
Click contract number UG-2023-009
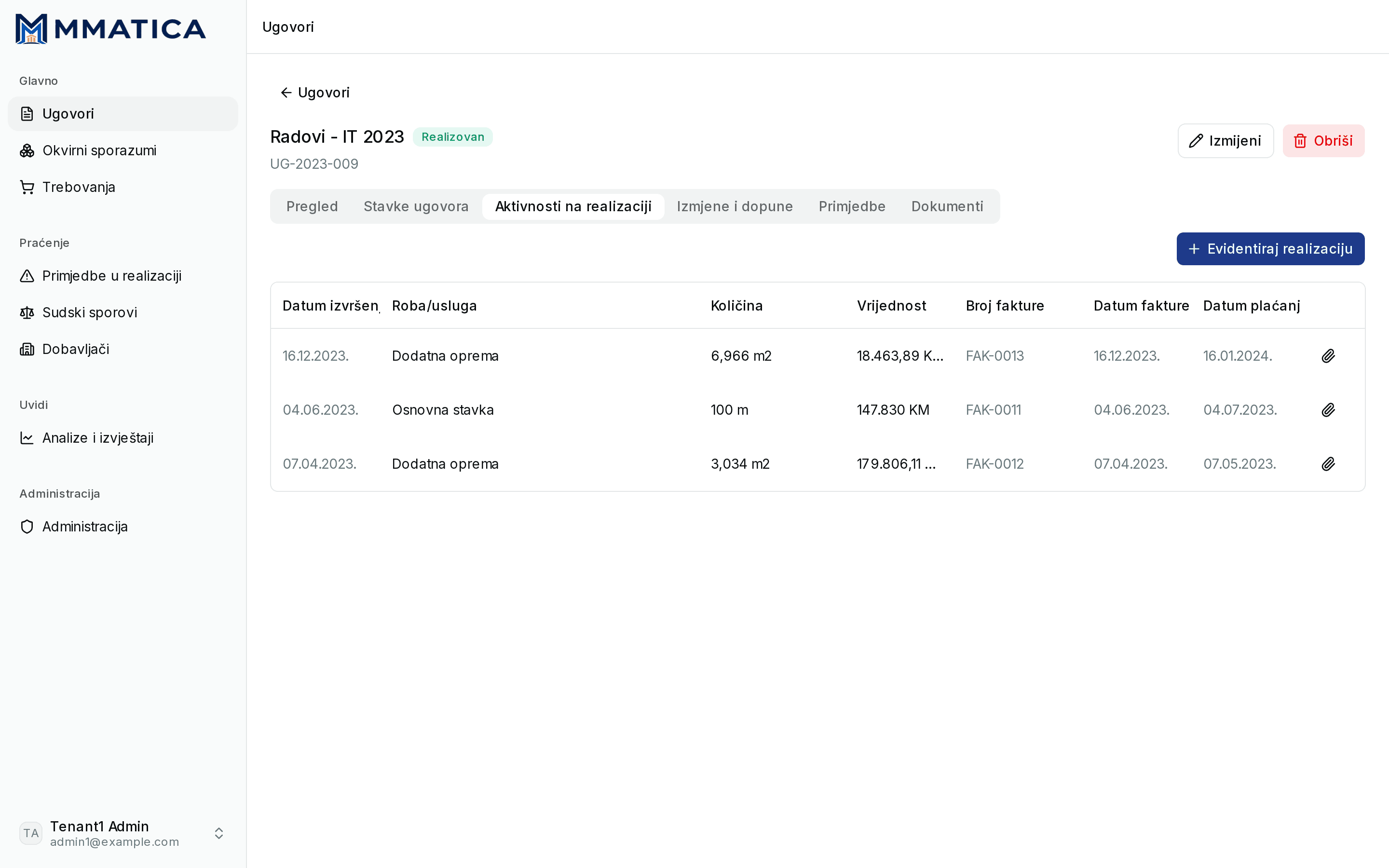tap(314, 164)
